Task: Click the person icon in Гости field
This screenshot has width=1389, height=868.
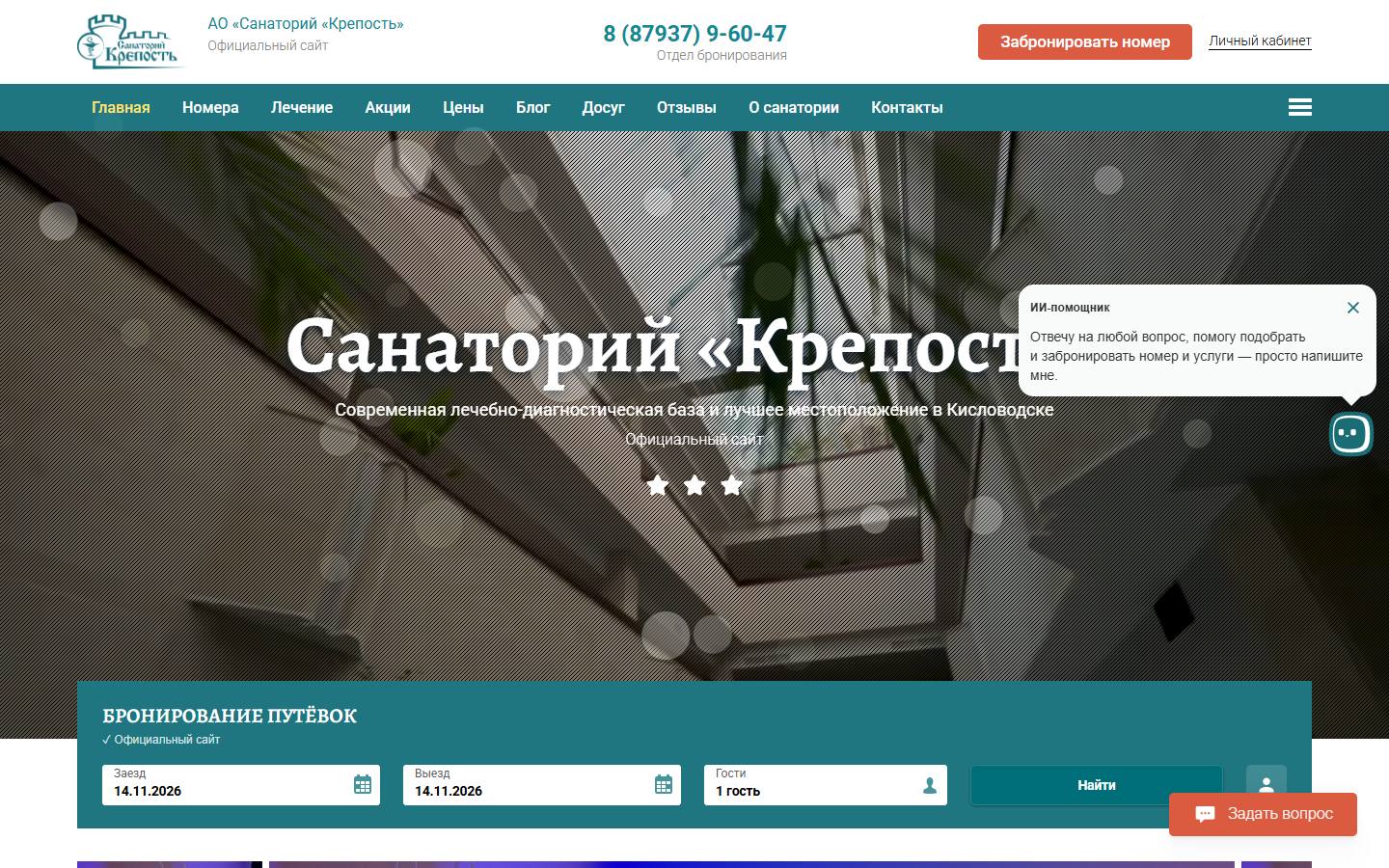Action: click(930, 785)
